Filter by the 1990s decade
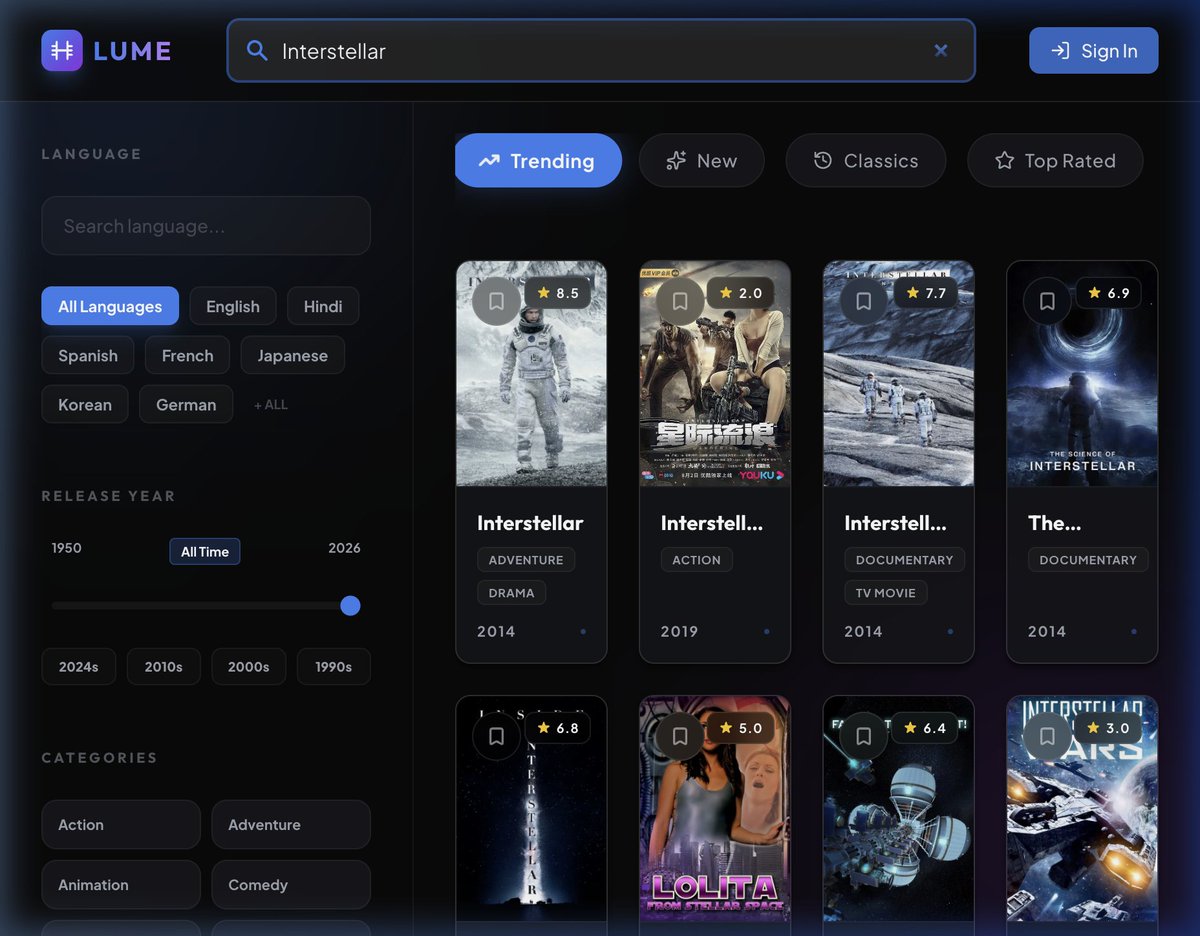Image resolution: width=1200 pixels, height=936 pixels. [334, 666]
